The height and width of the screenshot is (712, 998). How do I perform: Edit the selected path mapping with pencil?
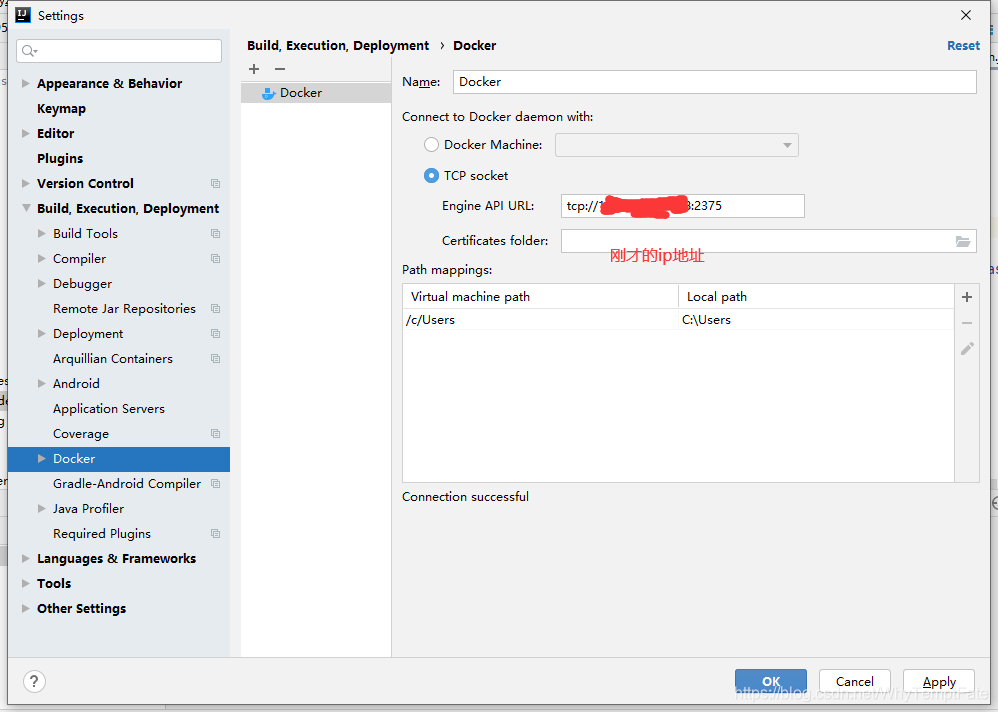tap(967, 349)
